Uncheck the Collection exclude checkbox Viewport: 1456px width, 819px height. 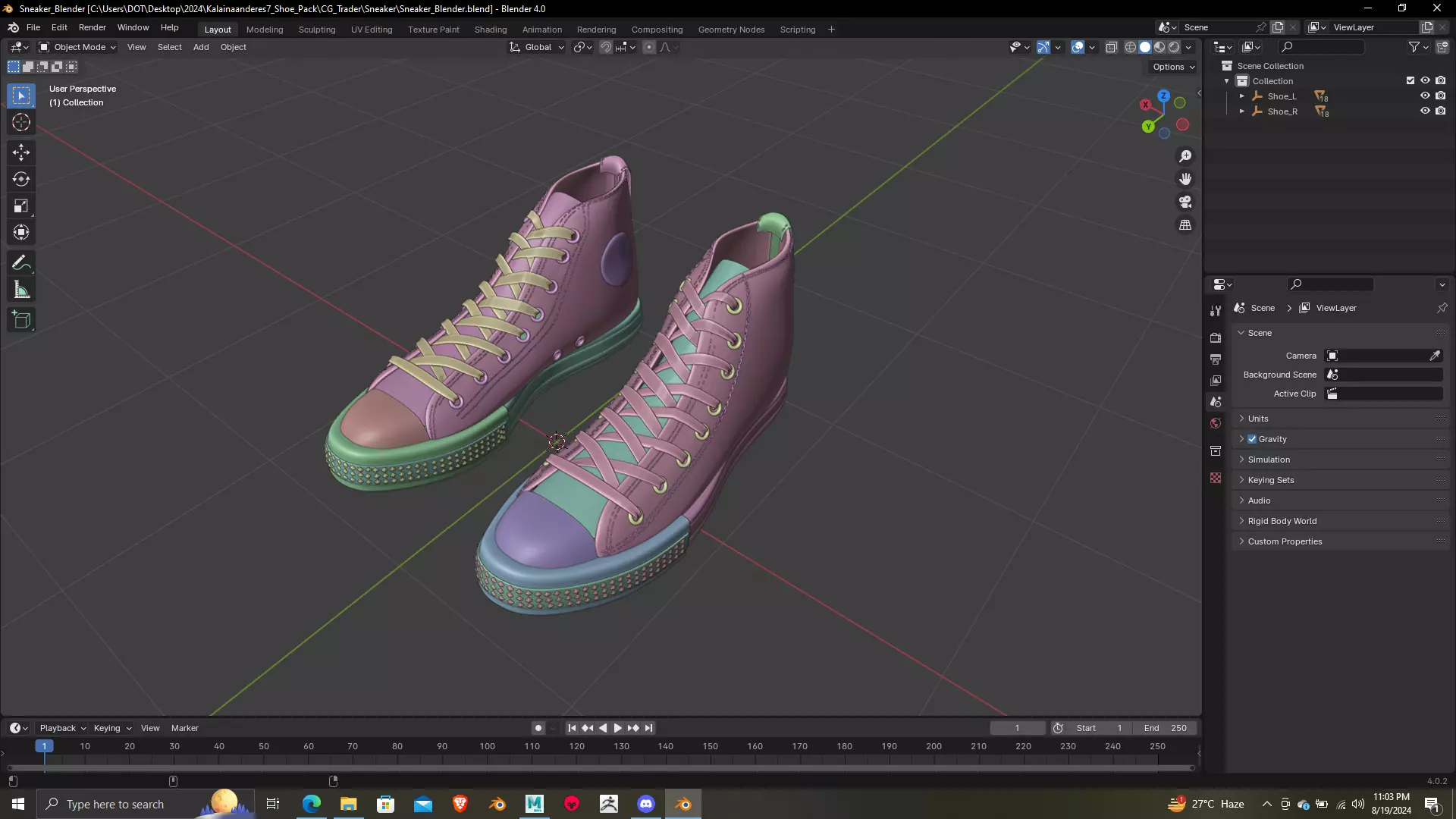[x=1410, y=80]
